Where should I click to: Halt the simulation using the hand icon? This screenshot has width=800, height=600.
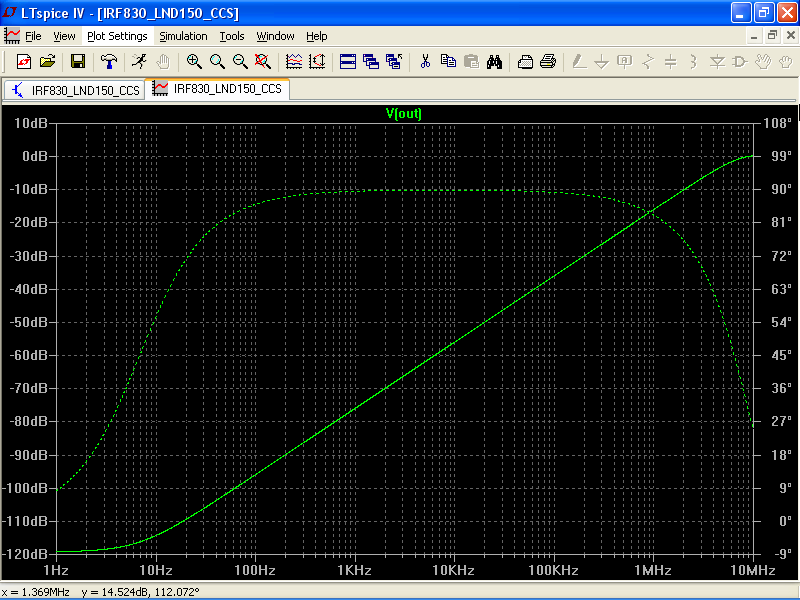pos(163,62)
